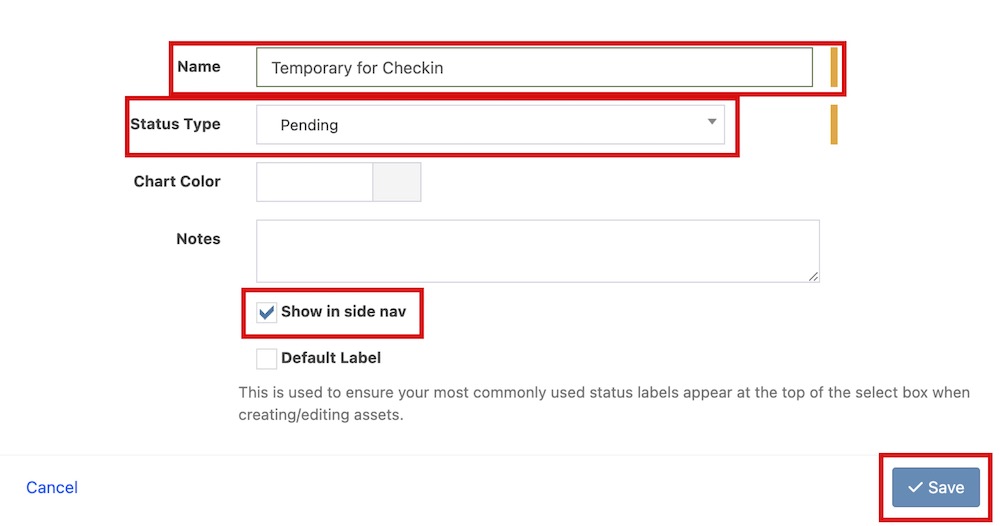This screenshot has width=1000, height=526.
Task: Click the Status Type field label
Action: click(175, 125)
